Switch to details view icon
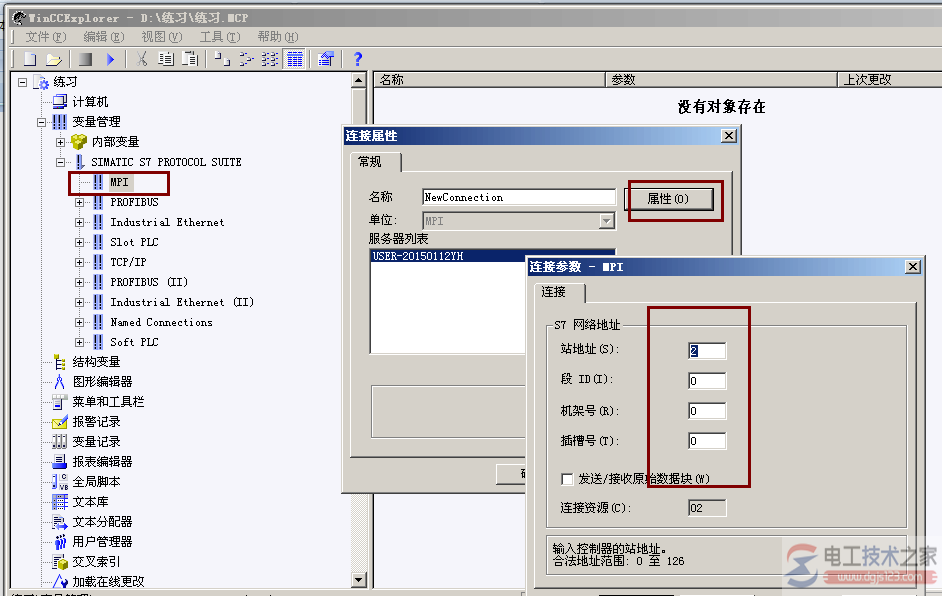 coord(294,59)
